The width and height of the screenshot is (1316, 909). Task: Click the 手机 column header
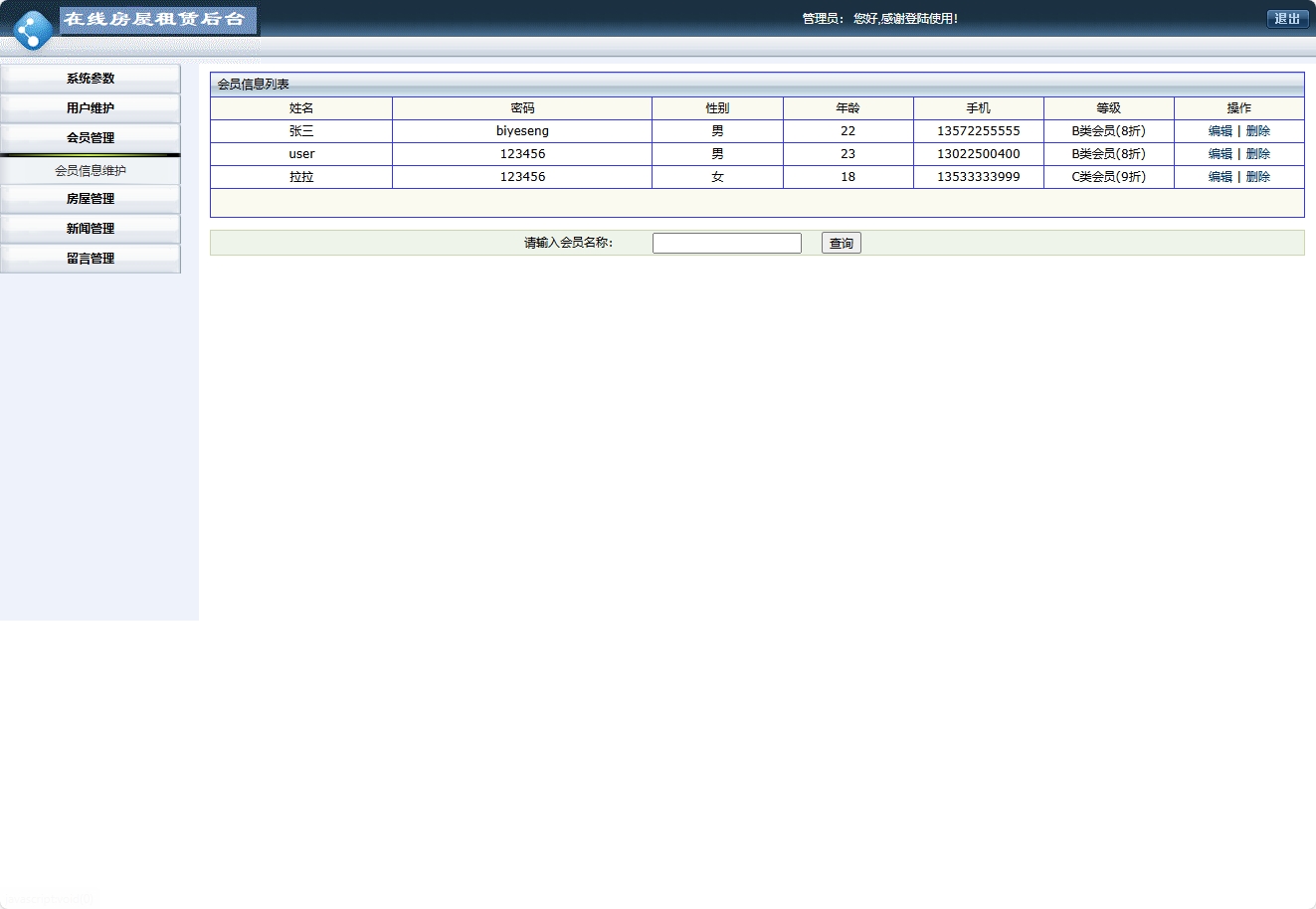point(978,108)
